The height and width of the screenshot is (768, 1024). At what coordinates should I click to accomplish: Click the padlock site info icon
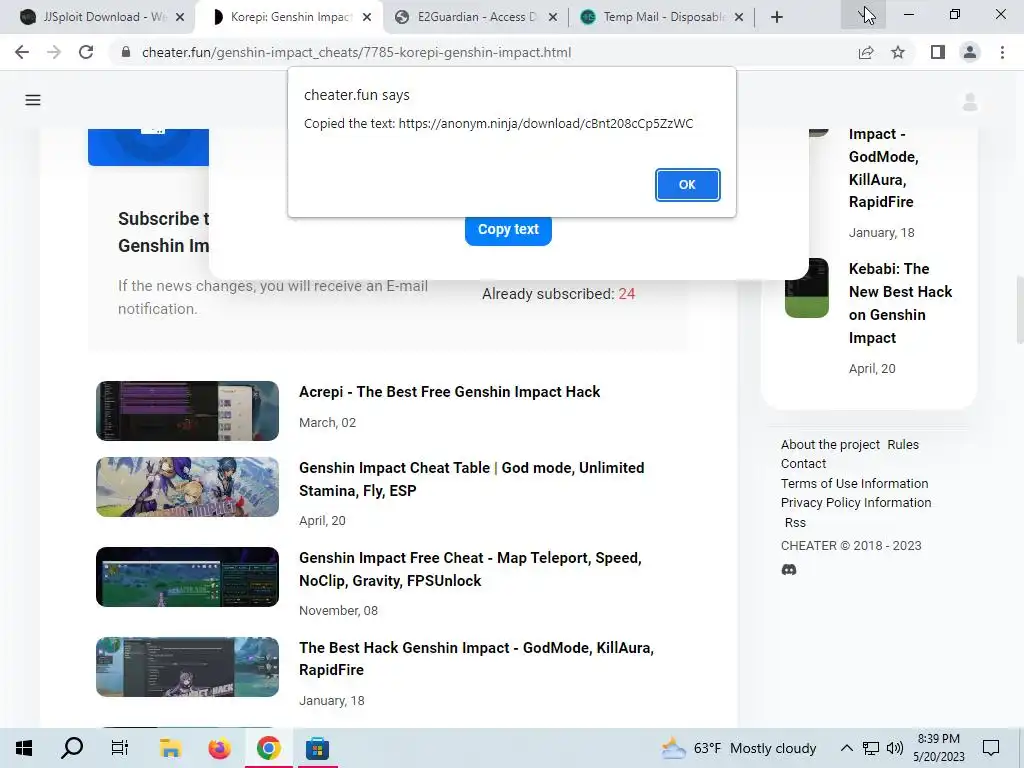[126, 52]
